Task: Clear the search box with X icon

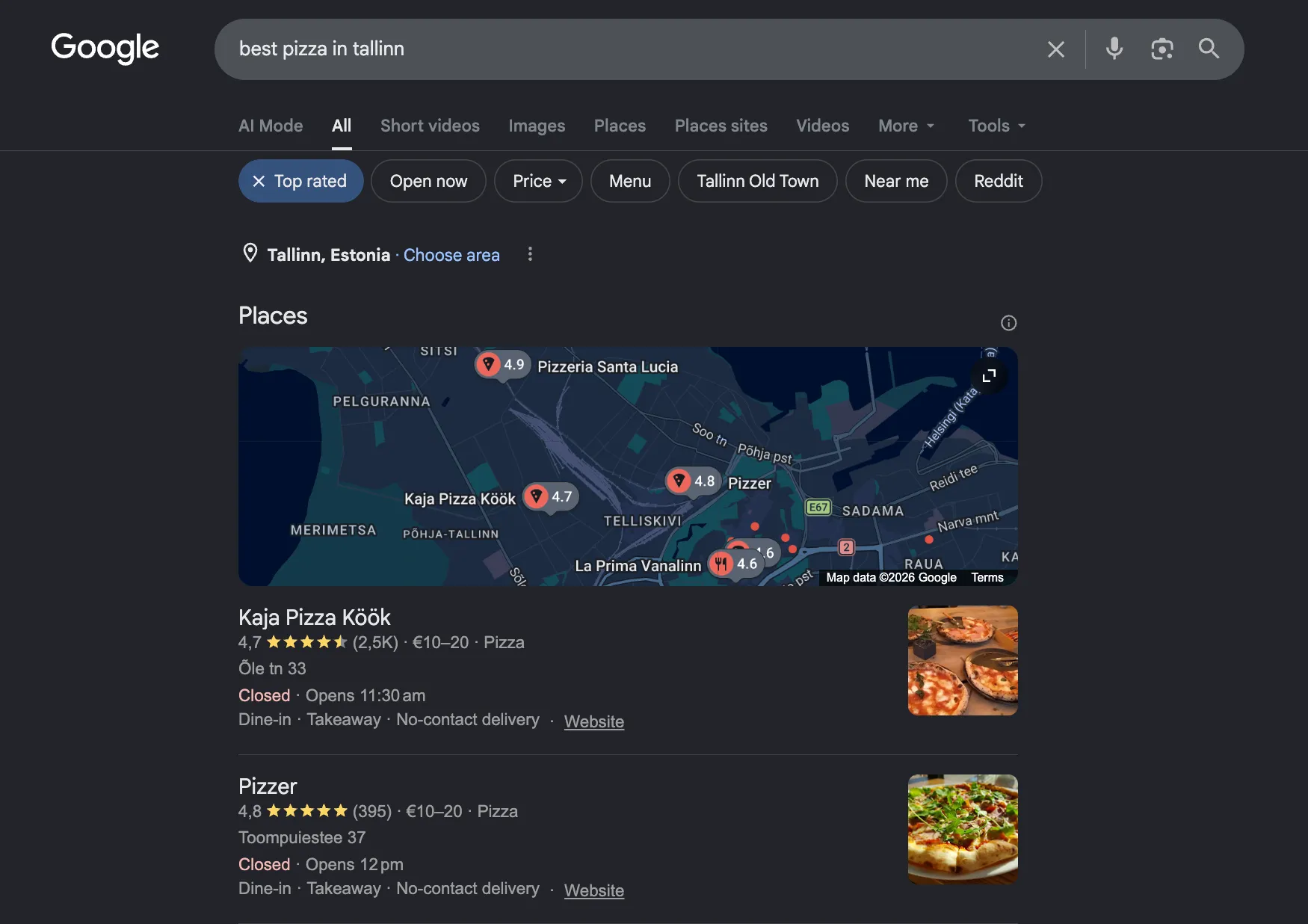Action: tap(1055, 49)
